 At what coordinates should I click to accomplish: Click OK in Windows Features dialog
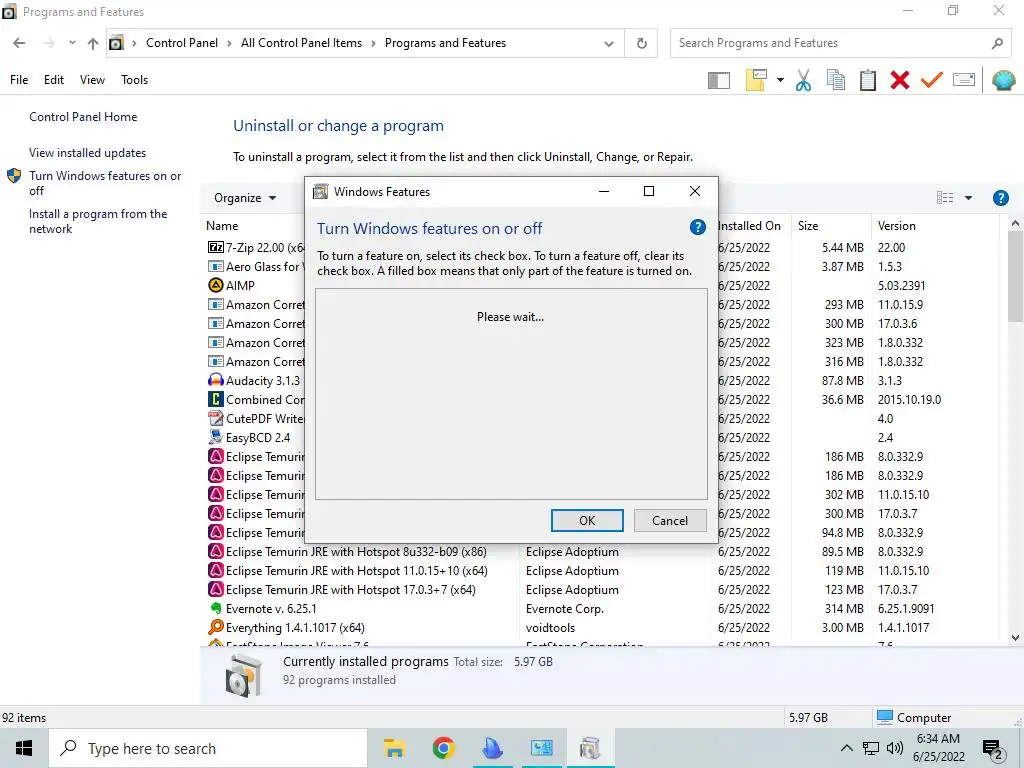click(587, 520)
